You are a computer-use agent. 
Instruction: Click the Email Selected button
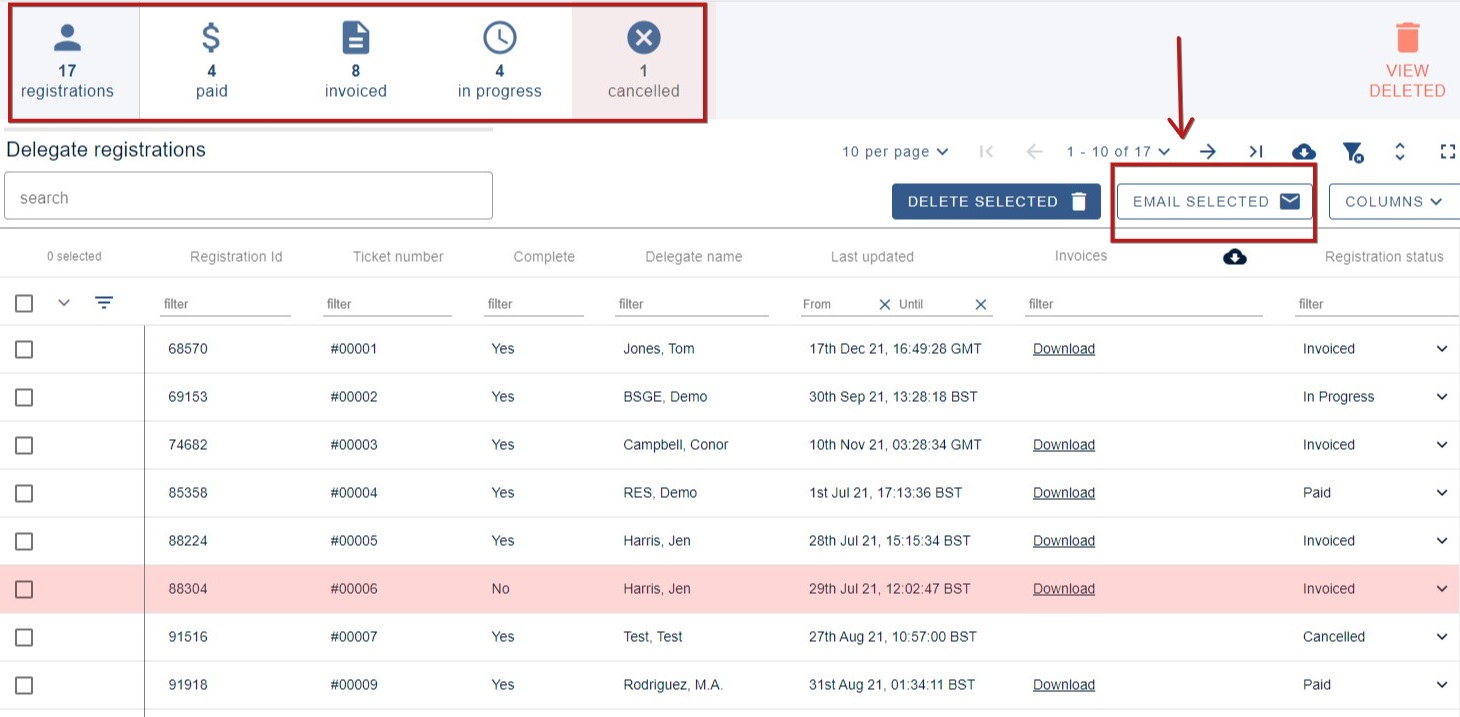[1215, 201]
